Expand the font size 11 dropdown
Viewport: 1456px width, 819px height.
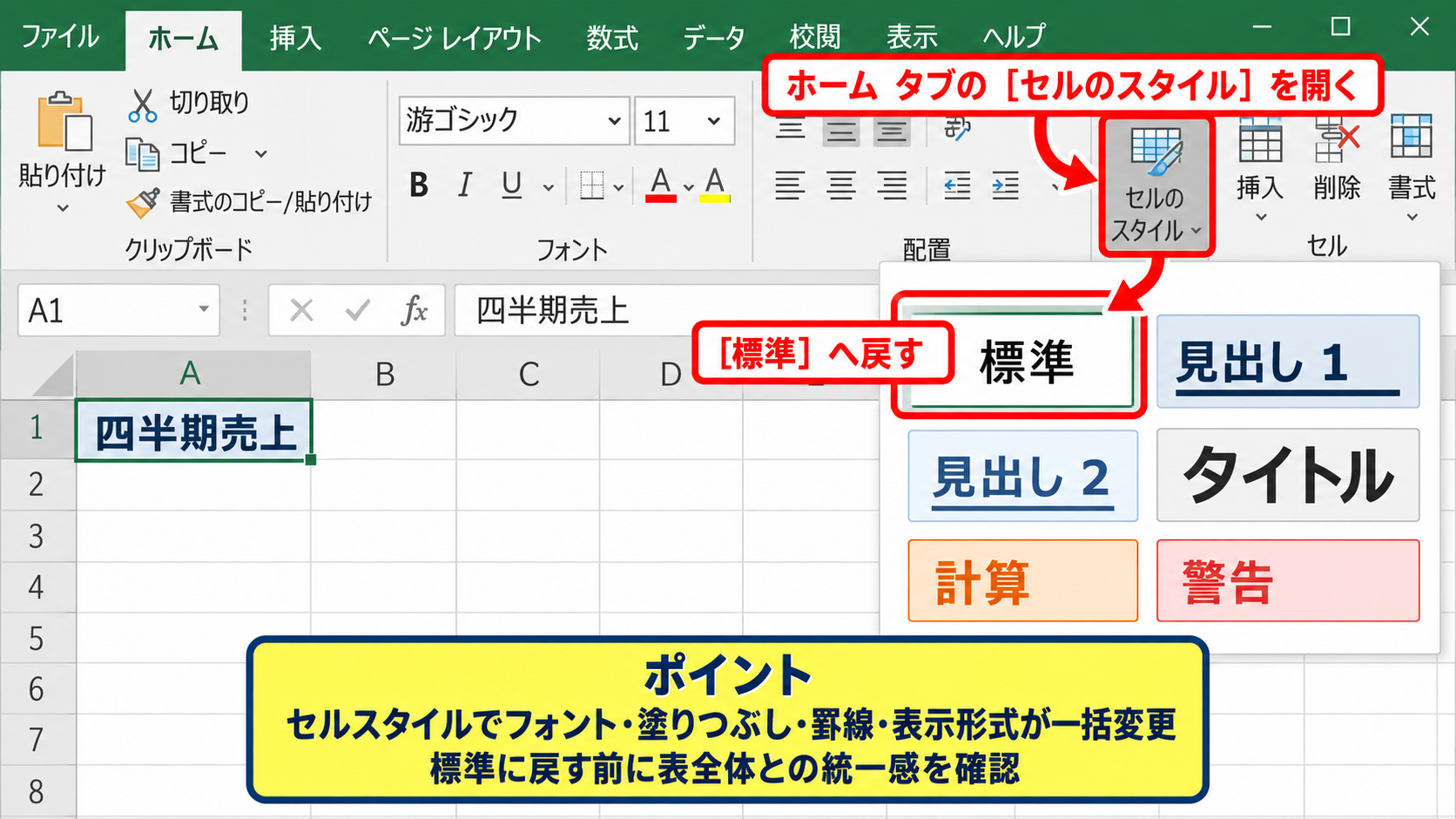click(x=714, y=121)
